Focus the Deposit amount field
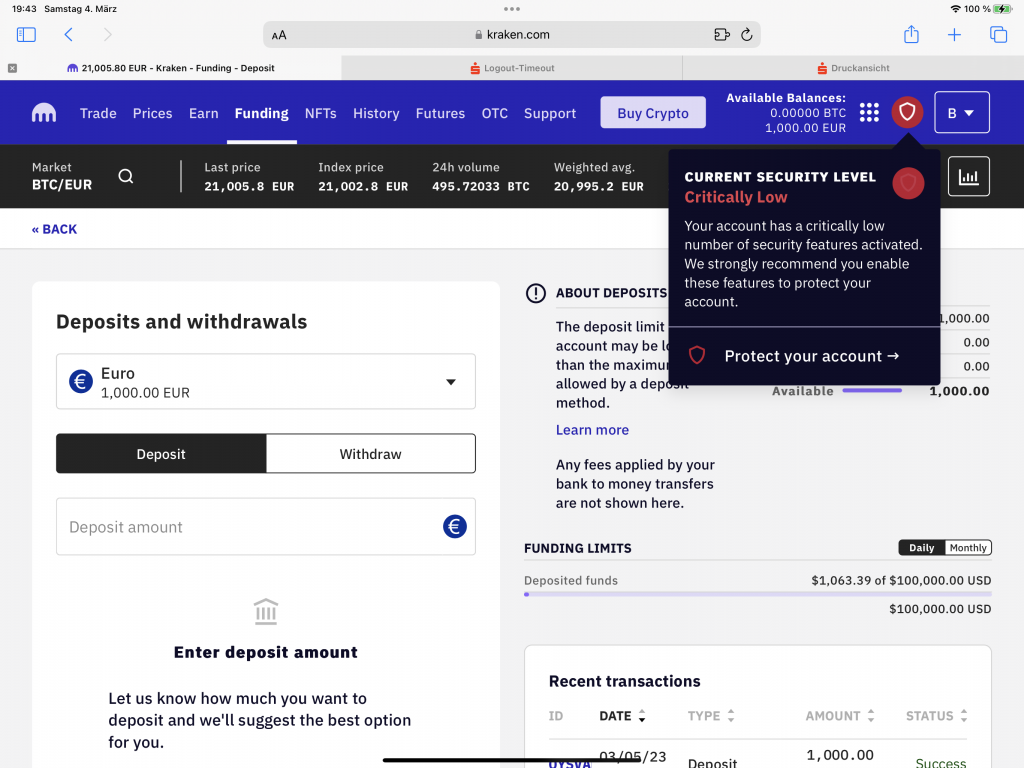1024x768 pixels. coord(250,527)
